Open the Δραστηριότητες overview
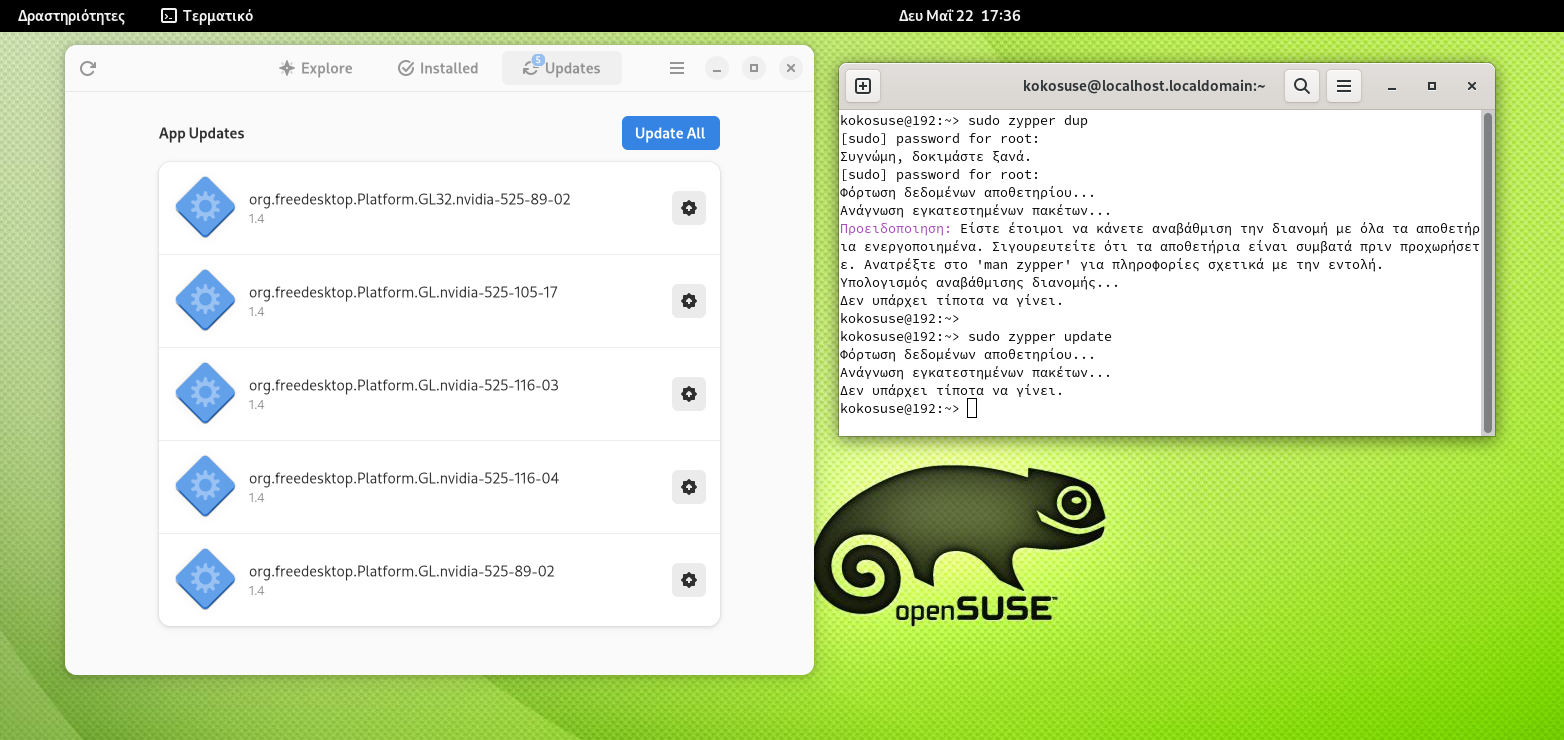This screenshot has height=740, width=1564. pyautogui.click(x=71, y=15)
